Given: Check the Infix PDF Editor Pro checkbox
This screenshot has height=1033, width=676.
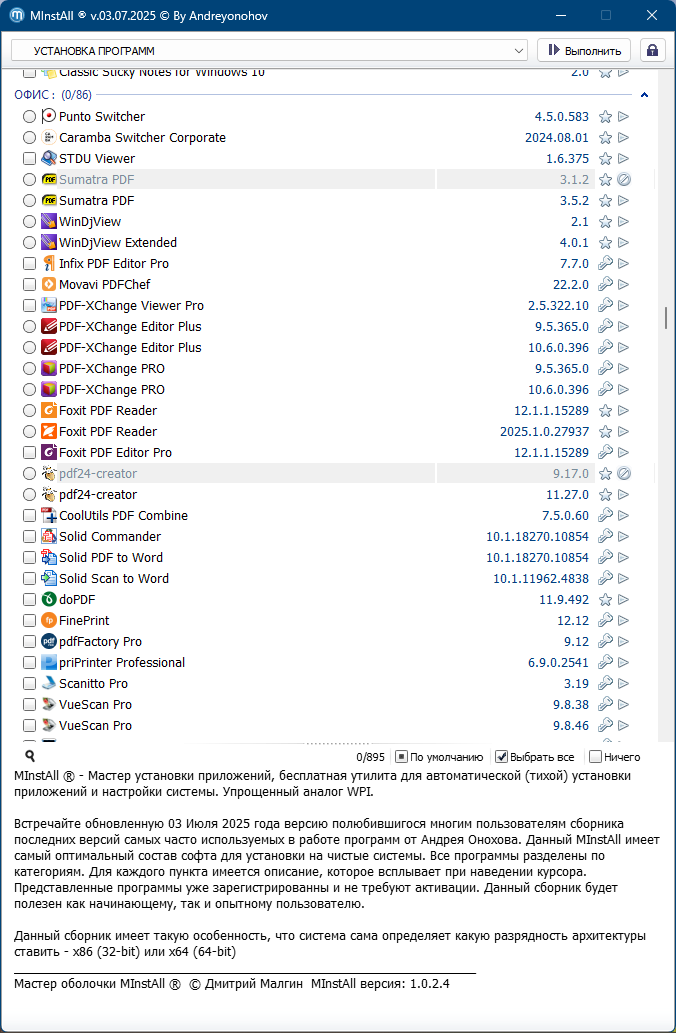Looking at the screenshot, I should 29,264.
